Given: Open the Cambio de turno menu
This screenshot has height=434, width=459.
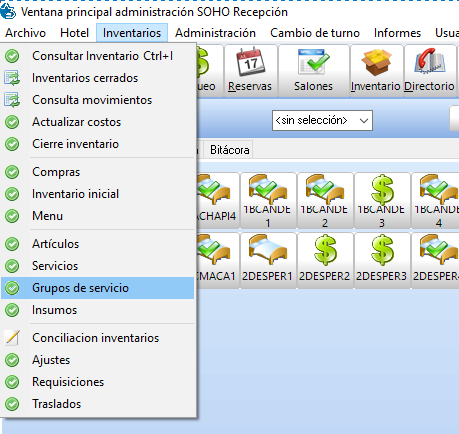Looking at the screenshot, I should pyautogui.click(x=315, y=33).
